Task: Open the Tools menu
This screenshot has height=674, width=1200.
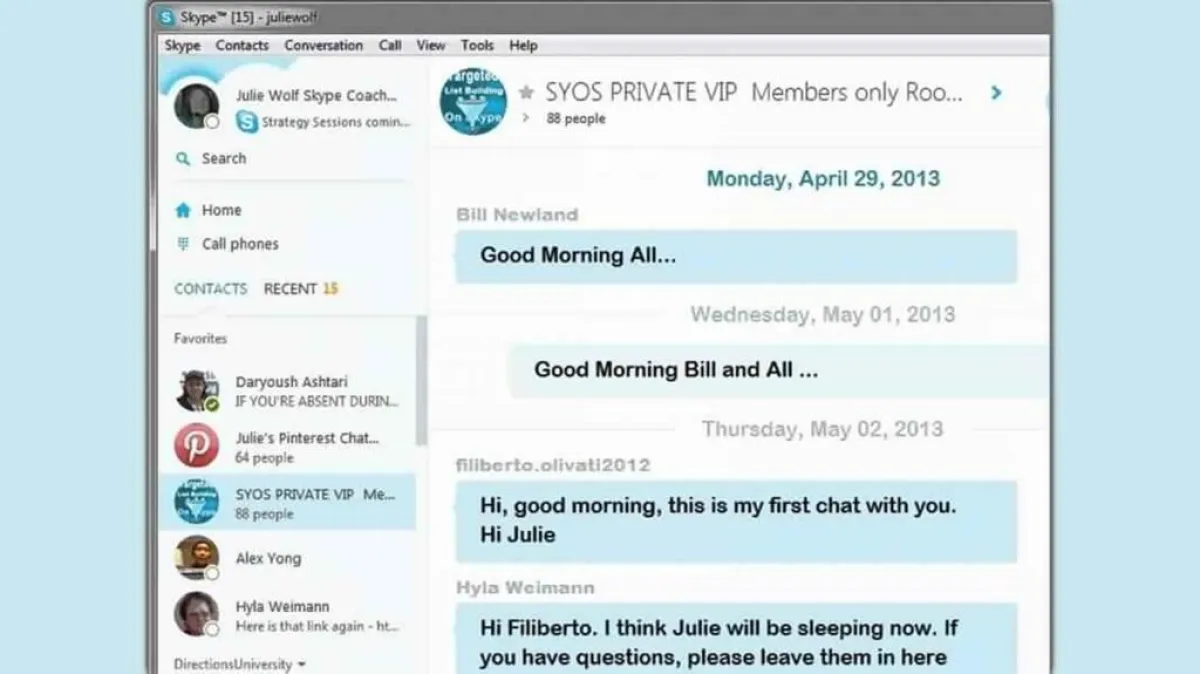Action: click(477, 45)
